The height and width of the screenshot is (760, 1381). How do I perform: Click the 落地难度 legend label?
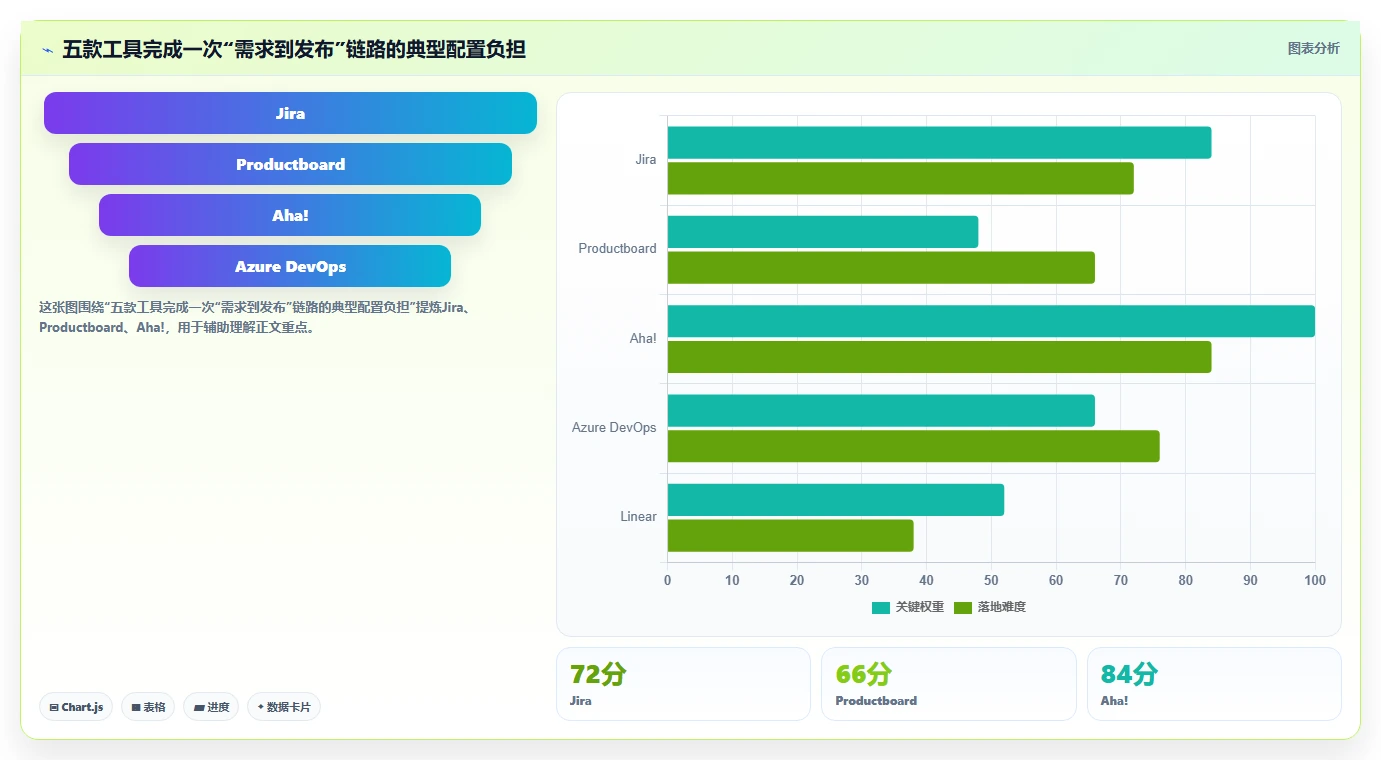click(x=1002, y=607)
